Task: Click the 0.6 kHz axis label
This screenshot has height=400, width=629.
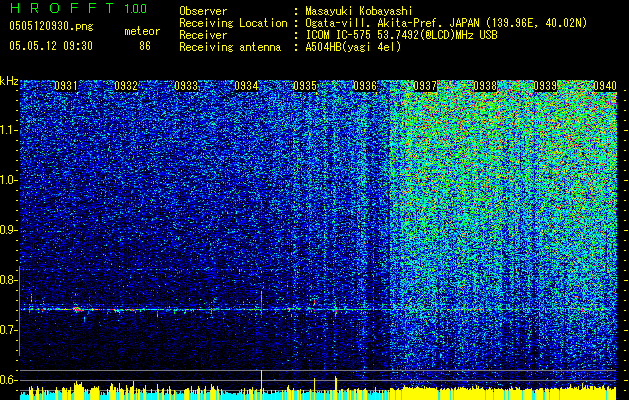Action: click(9, 380)
